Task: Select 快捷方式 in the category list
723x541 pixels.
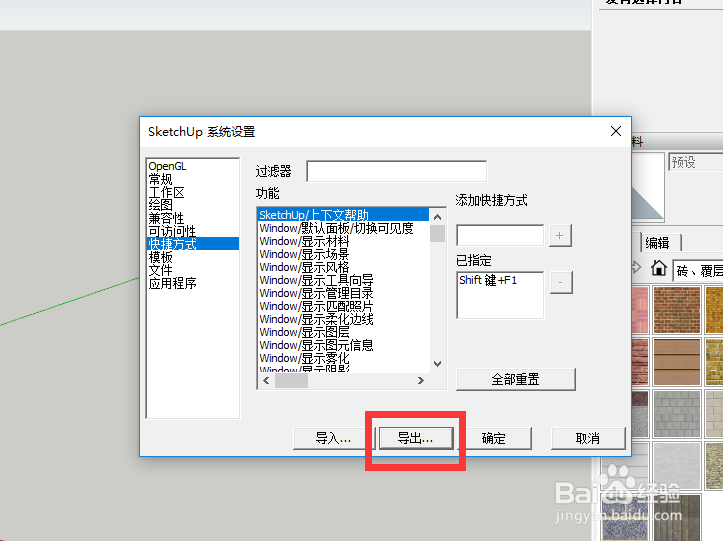Action: (x=193, y=244)
